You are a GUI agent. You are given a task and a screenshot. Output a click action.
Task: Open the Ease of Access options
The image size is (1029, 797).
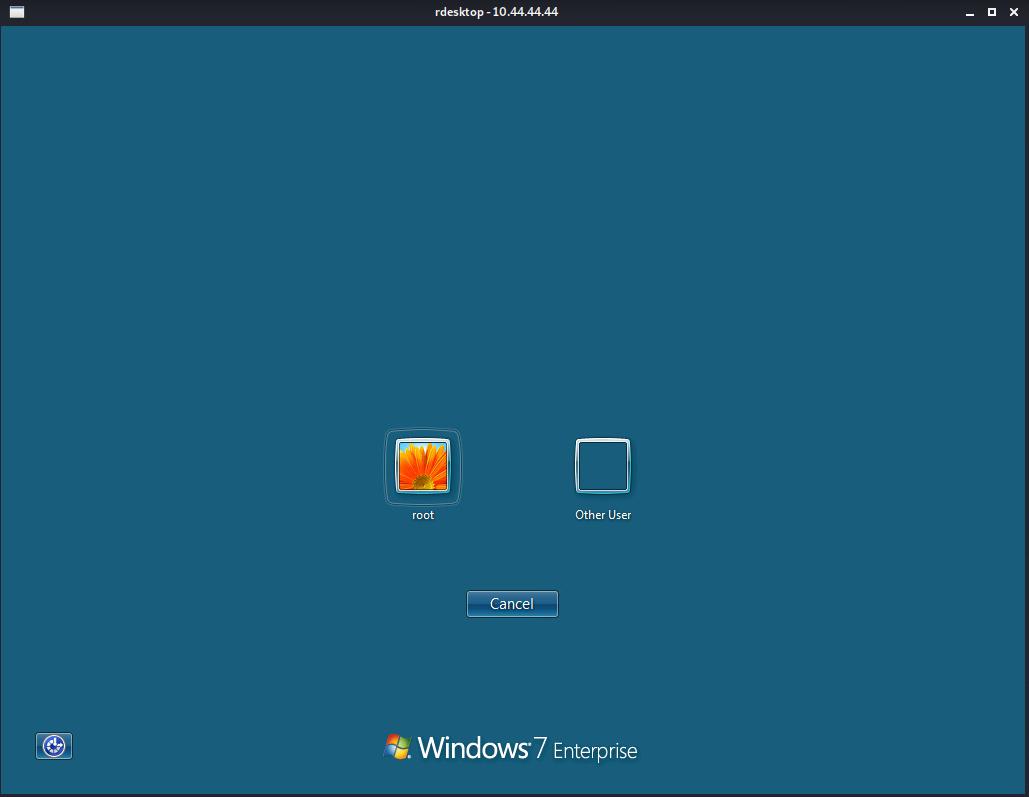point(54,746)
